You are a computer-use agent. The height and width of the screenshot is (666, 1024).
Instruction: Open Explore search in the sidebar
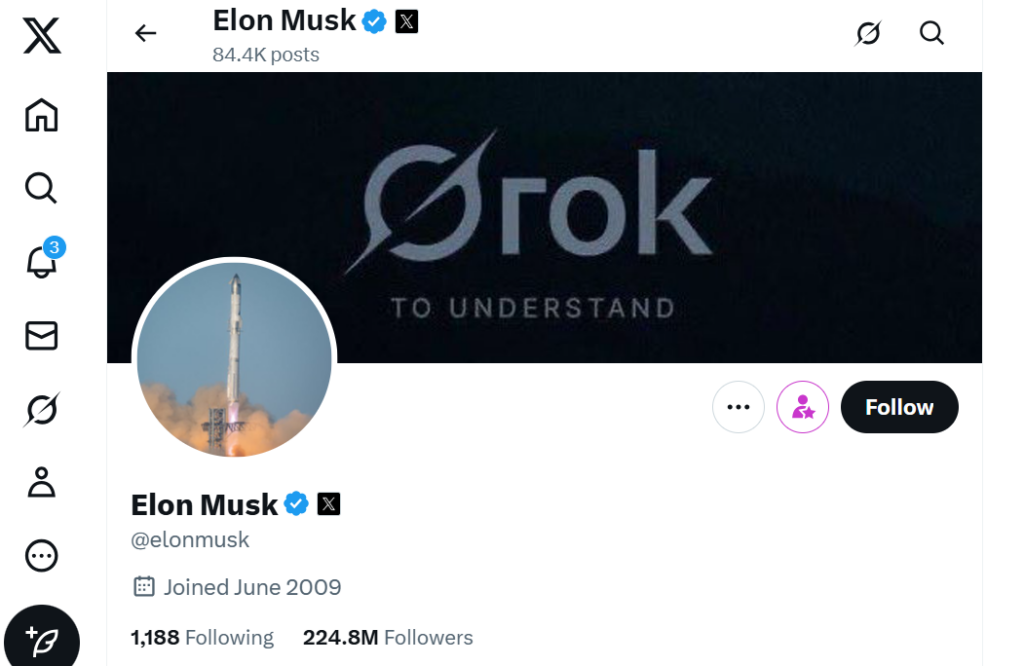[41, 187]
